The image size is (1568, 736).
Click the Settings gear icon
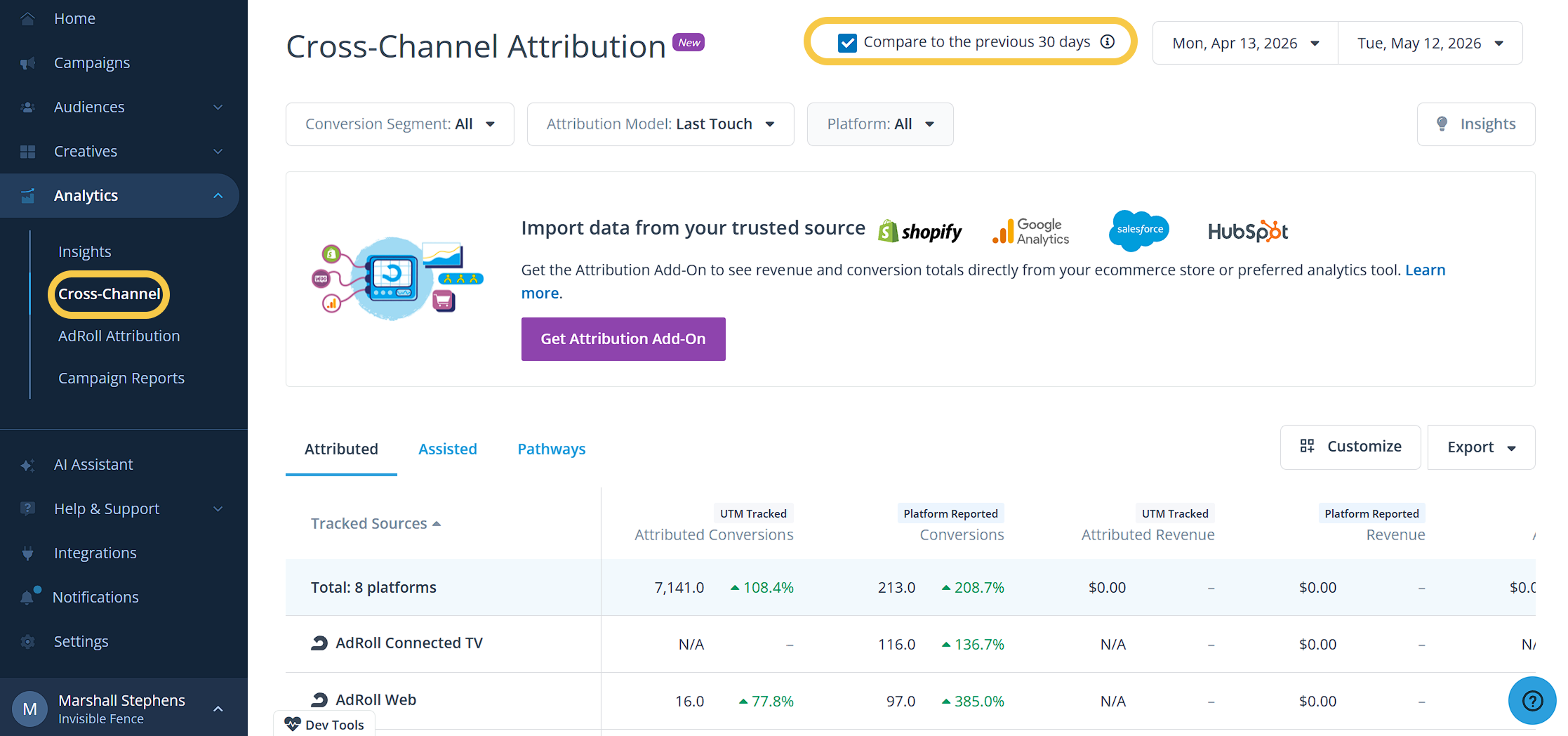click(x=27, y=641)
